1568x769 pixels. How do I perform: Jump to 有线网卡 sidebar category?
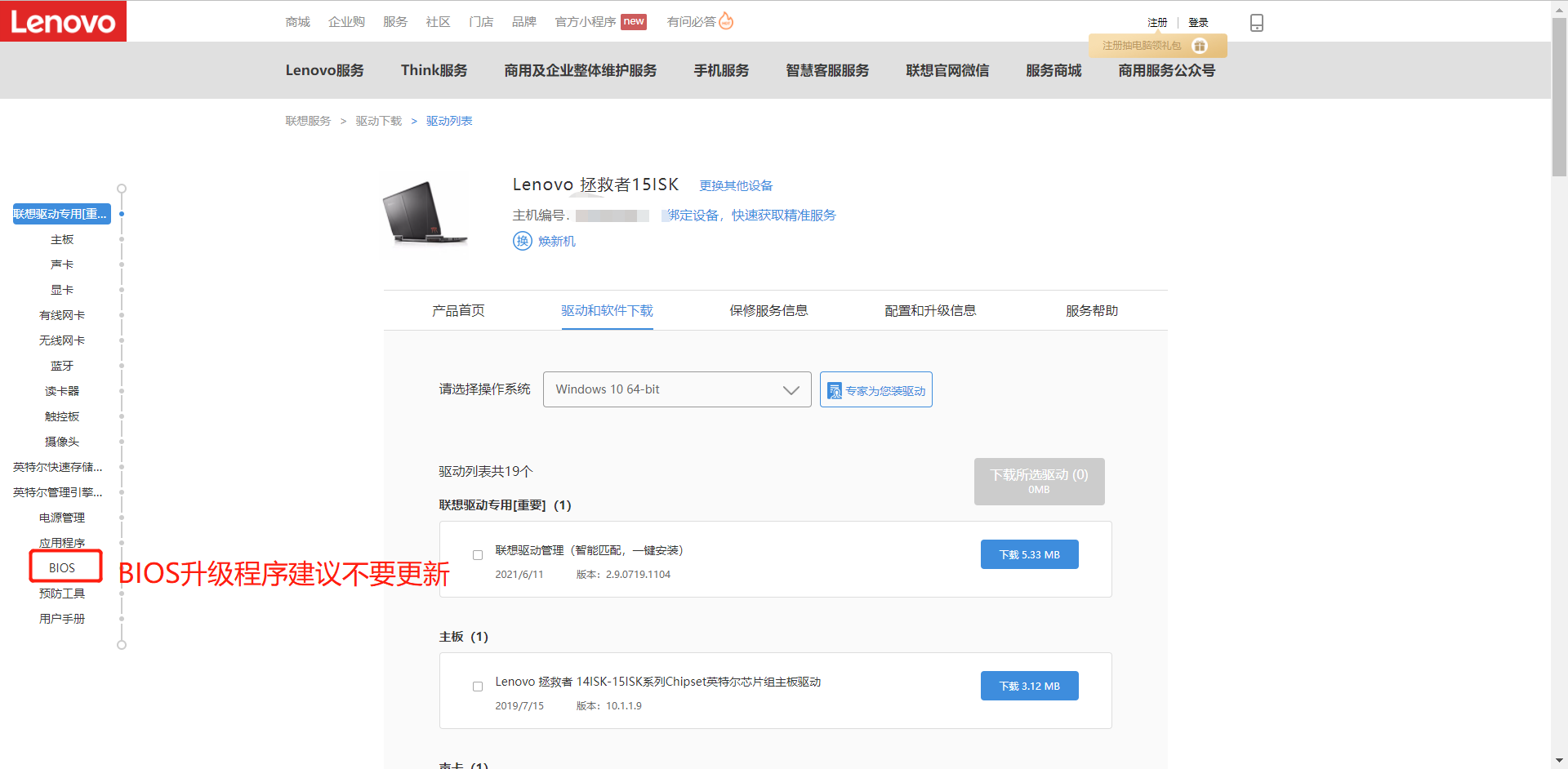[x=62, y=315]
